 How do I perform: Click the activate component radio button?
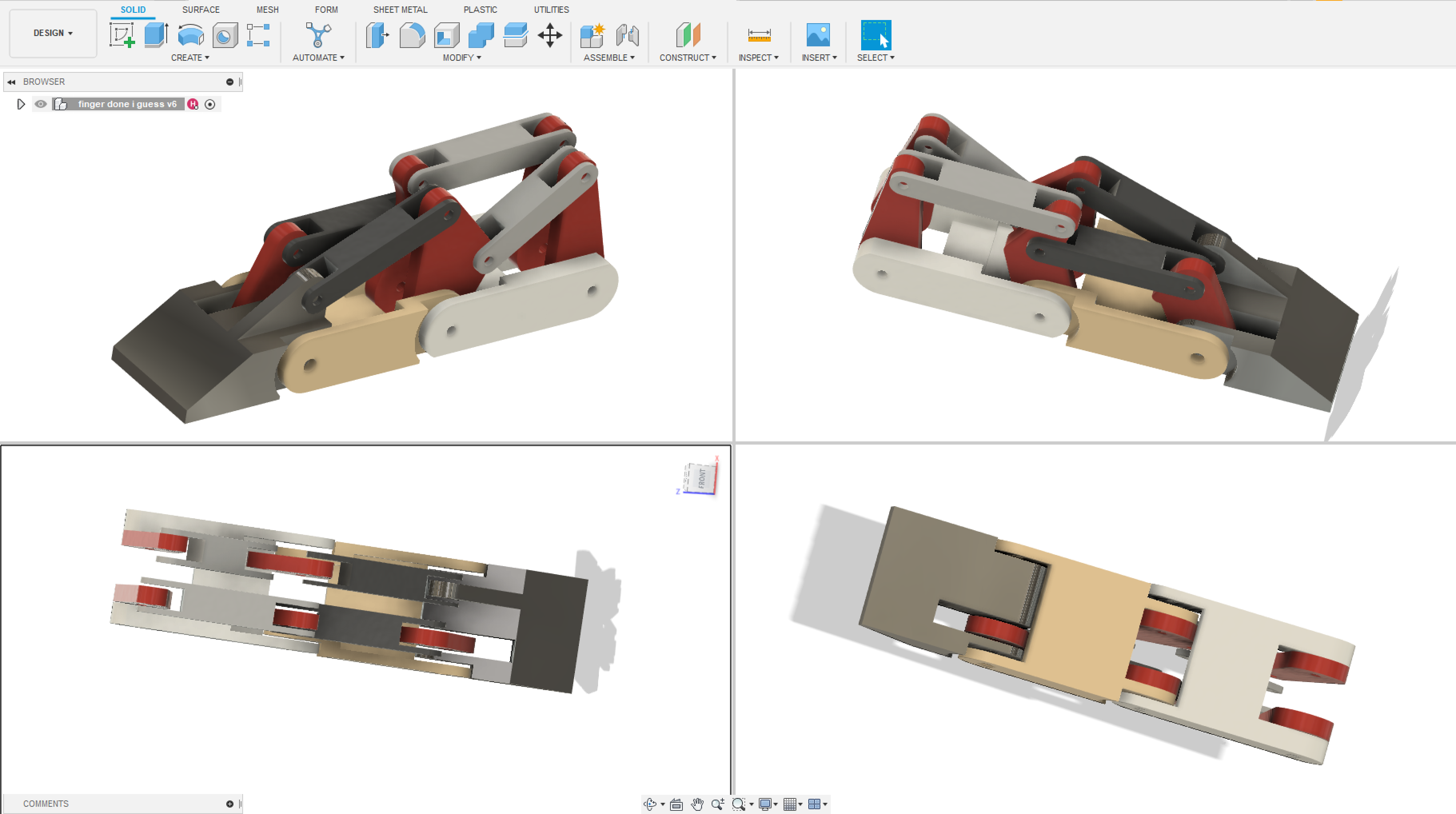(210, 104)
